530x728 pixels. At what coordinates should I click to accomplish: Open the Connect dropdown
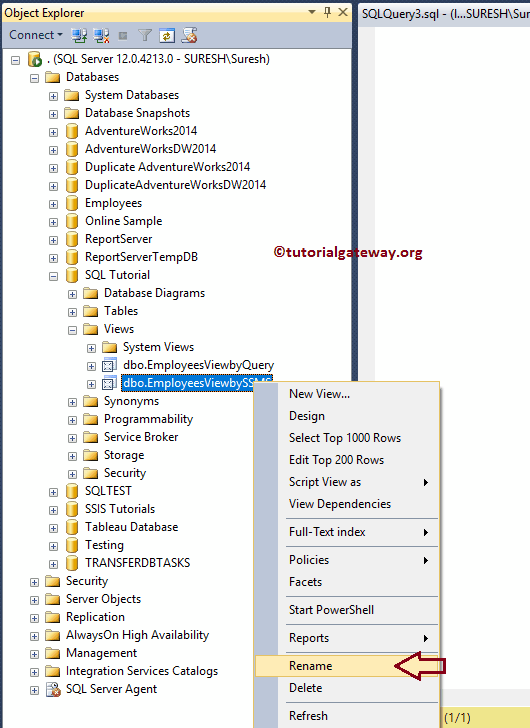click(x=36, y=35)
